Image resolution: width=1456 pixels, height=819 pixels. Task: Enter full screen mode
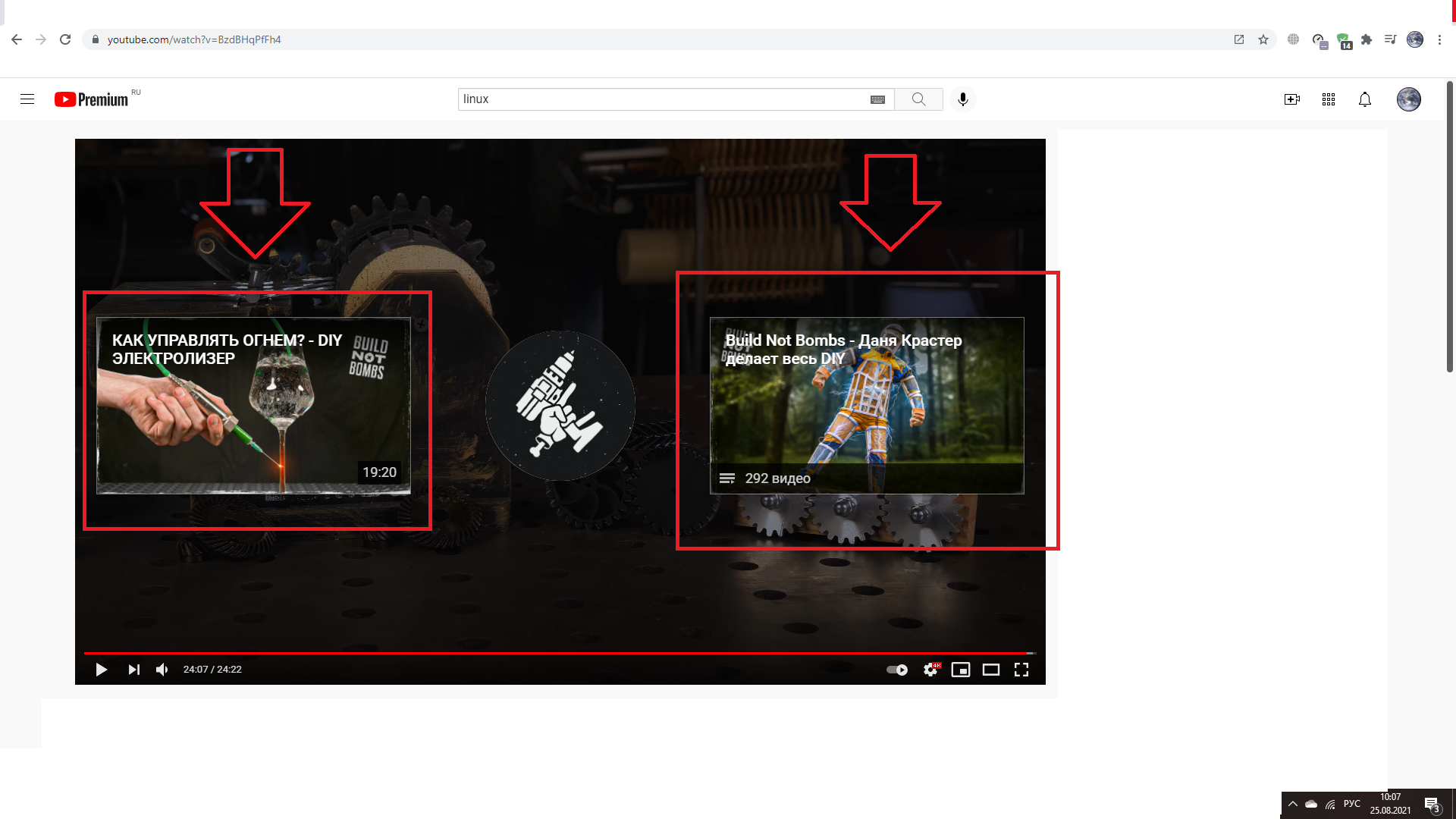[x=1021, y=670]
